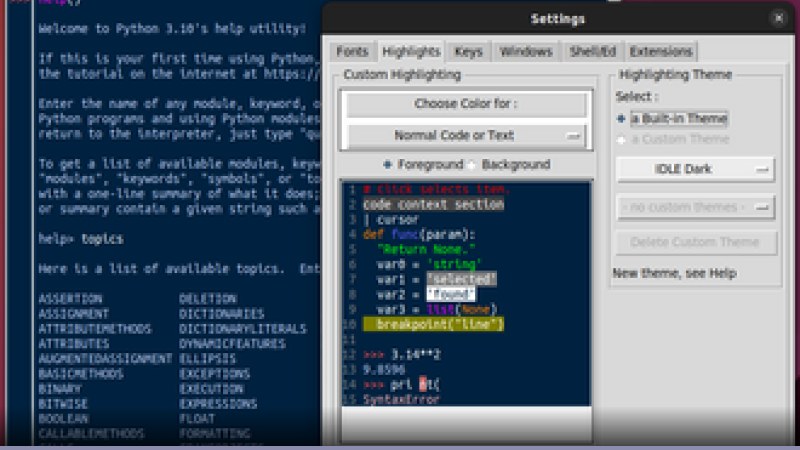Viewport: 800px width, 450px height.
Task: Click EXPRESSIONS topic in the shell
Action: pos(218,404)
